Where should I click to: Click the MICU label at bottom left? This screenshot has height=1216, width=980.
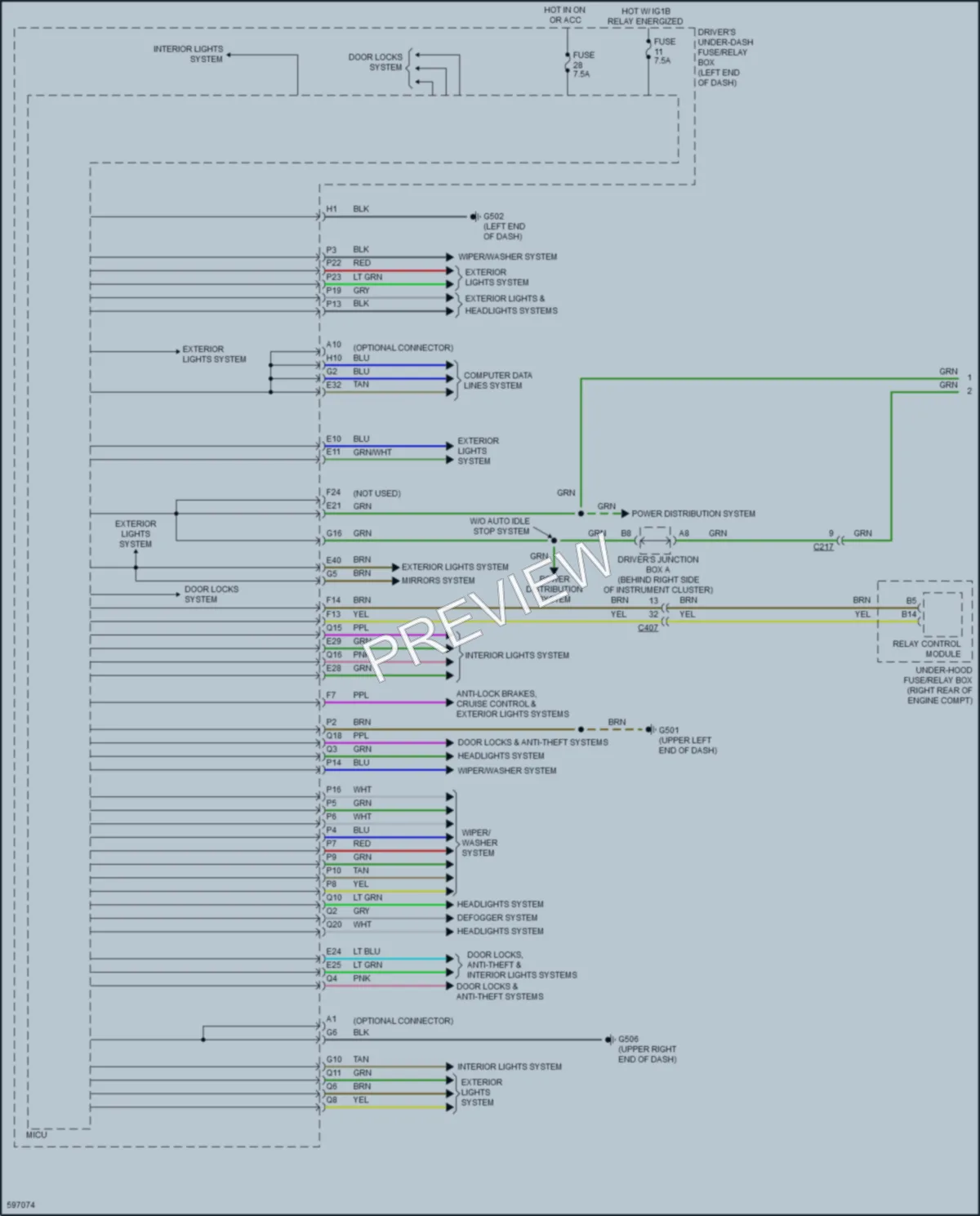(37, 1135)
